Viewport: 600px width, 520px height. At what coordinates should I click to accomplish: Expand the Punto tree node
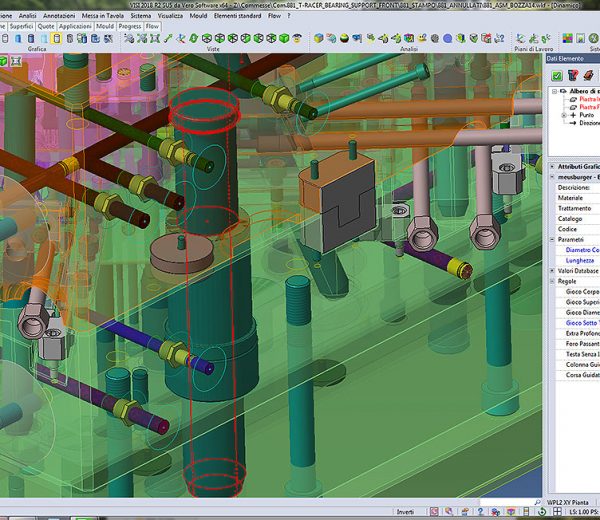click(564, 115)
